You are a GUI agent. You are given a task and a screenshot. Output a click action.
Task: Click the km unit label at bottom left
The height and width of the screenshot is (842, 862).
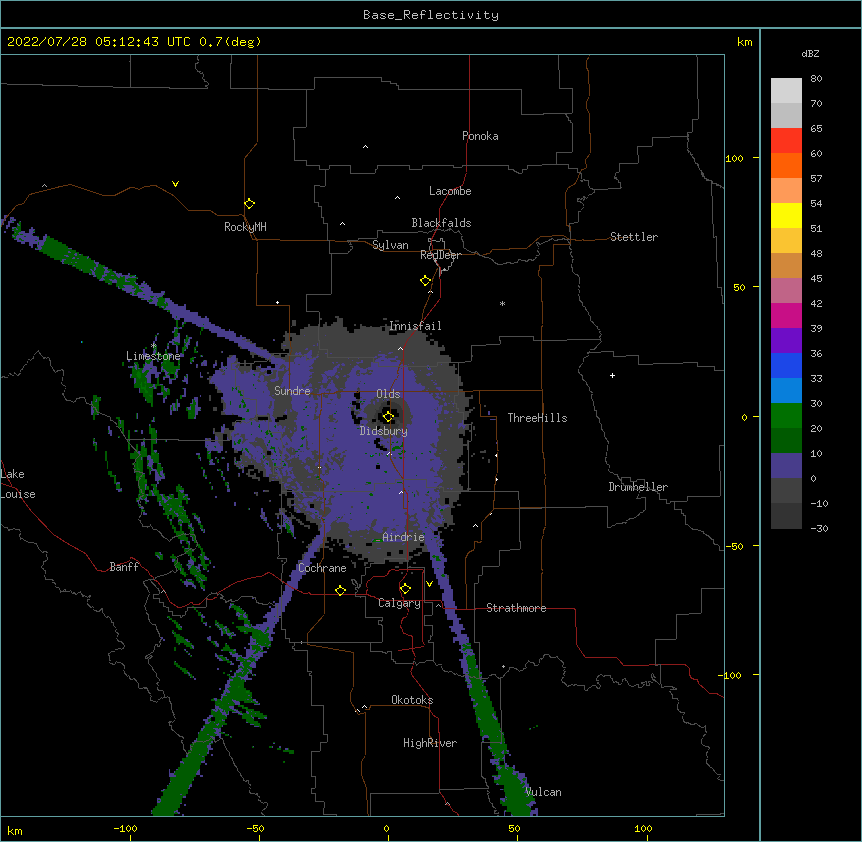click(15, 831)
